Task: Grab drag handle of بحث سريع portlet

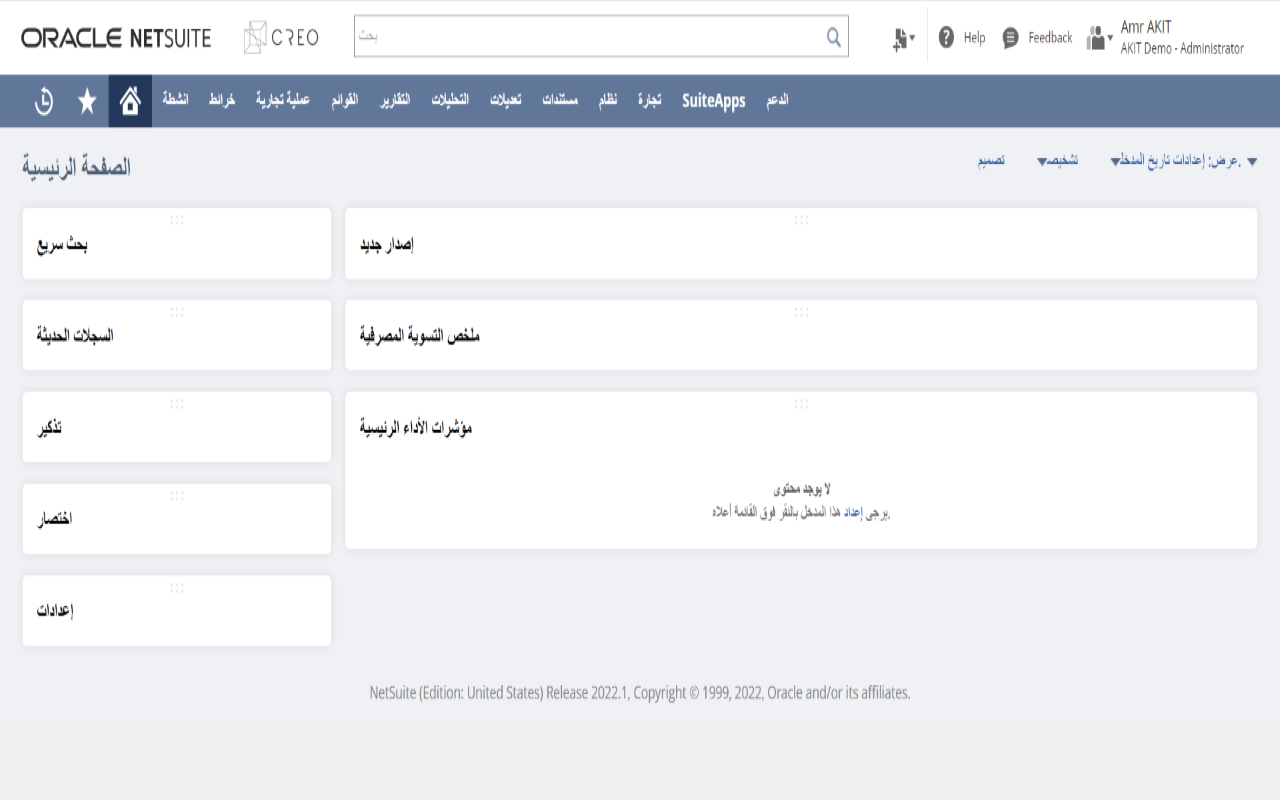Action: [x=177, y=219]
